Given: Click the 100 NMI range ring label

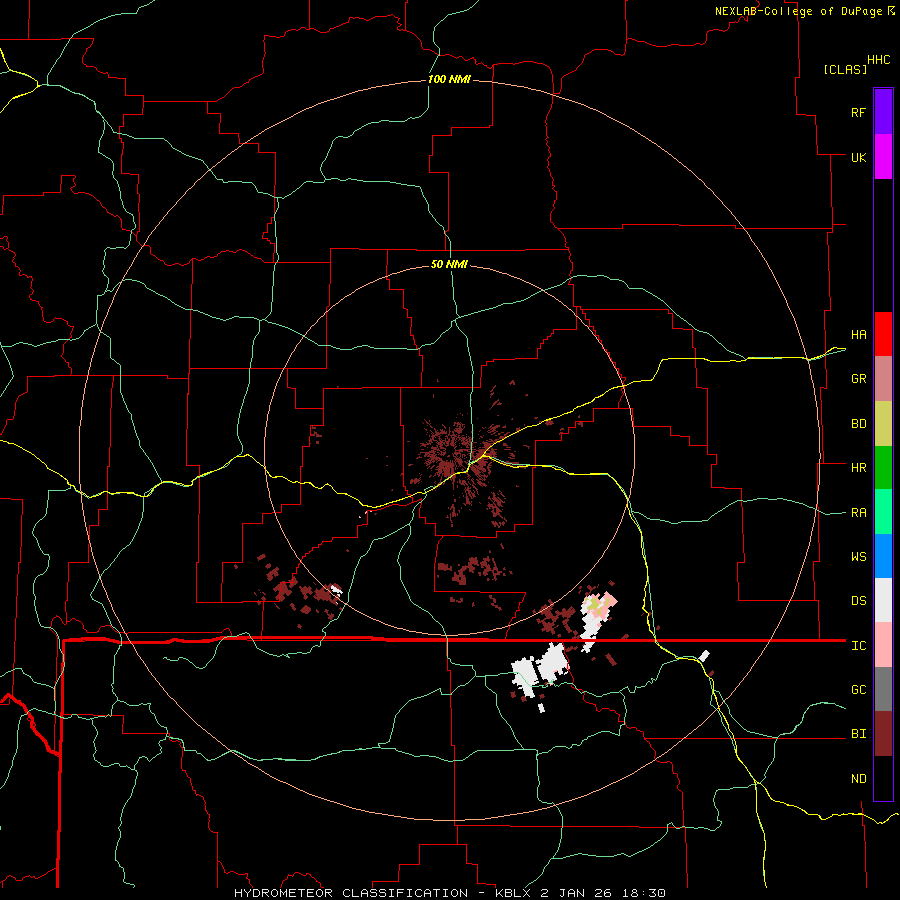Looking at the screenshot, I should [449, 79].
